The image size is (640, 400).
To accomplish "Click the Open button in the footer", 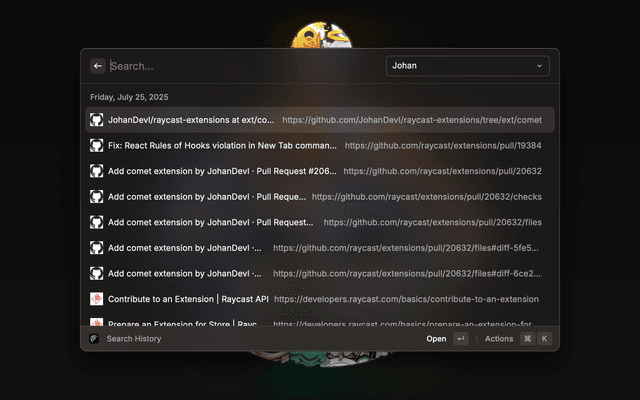I will click(436, 339).
